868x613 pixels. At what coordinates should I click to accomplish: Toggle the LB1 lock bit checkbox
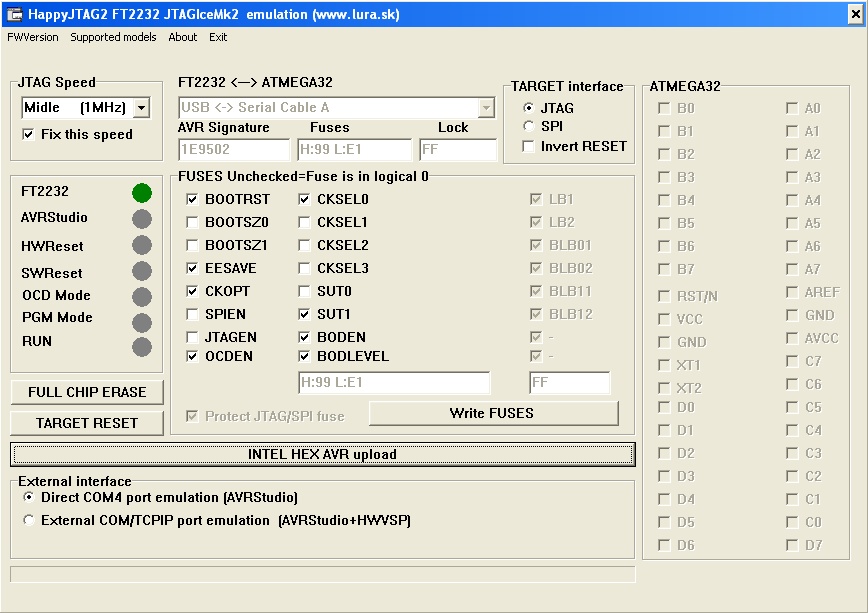(x=535, y=199)
